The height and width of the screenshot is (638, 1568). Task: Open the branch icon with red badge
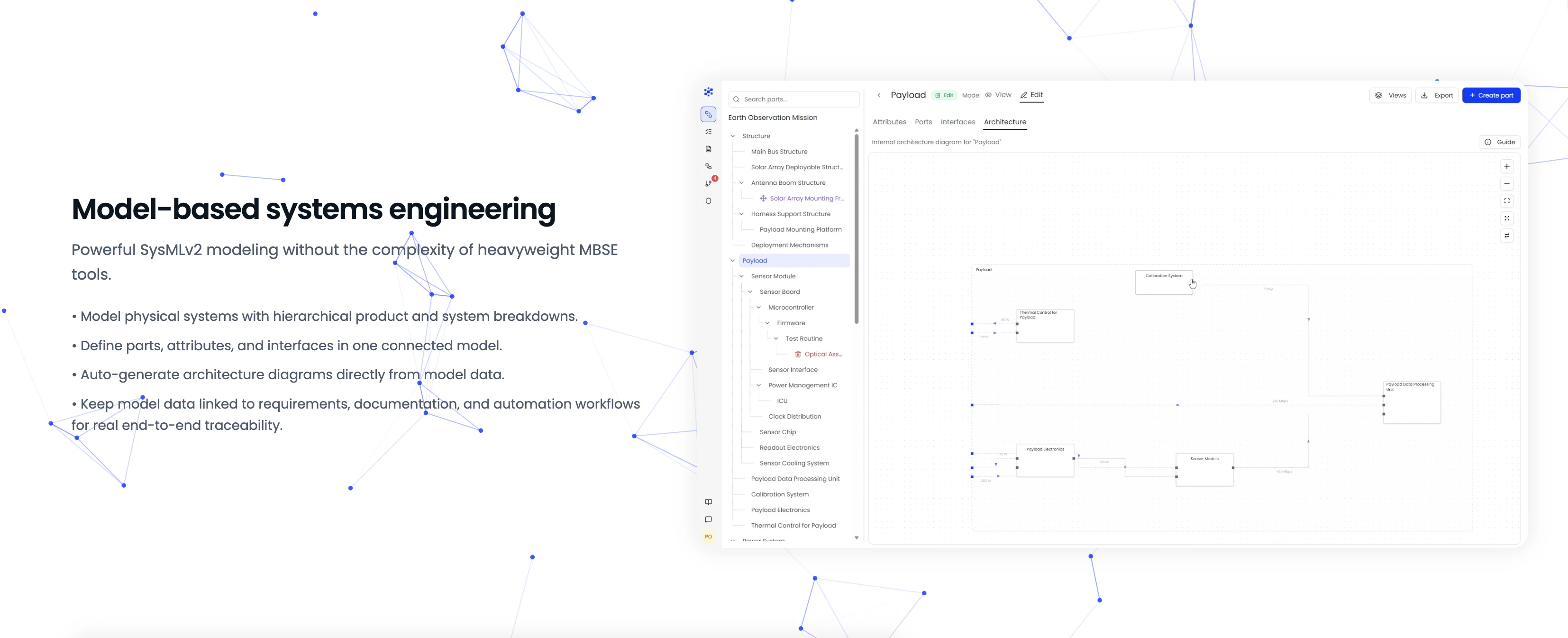click(x=709, y=183)
